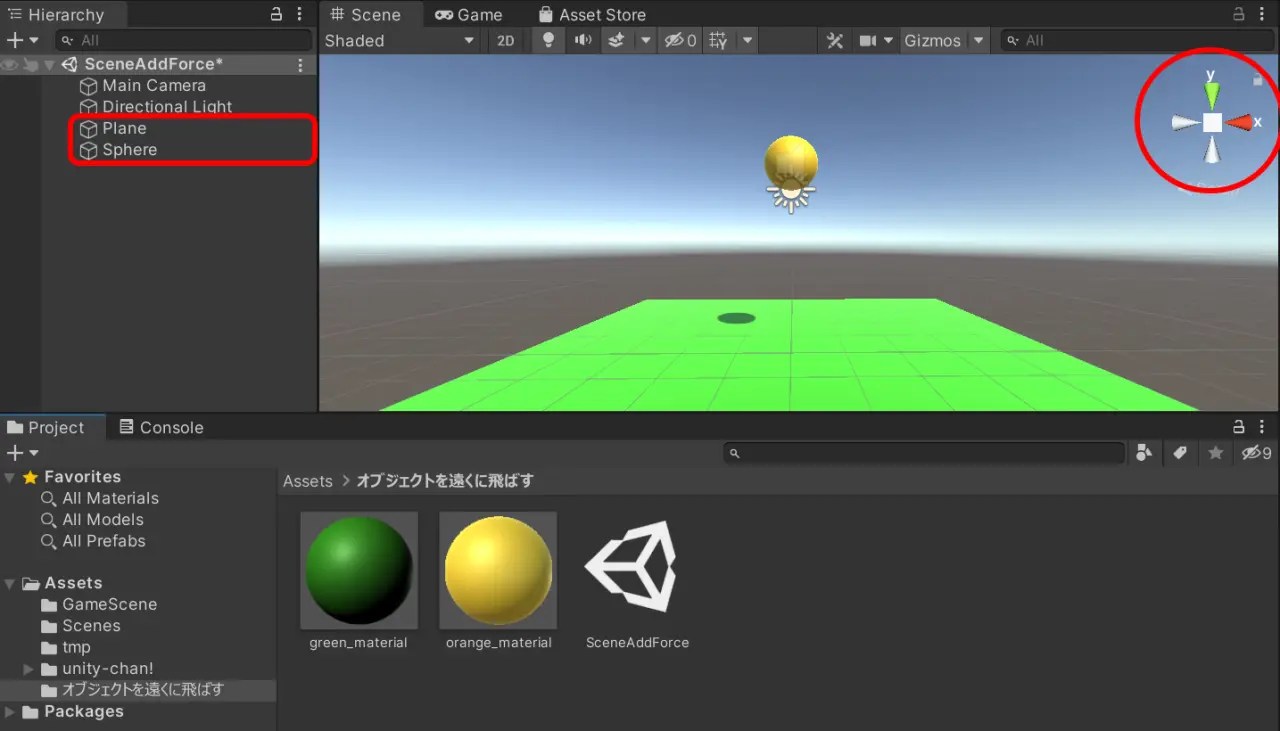Select the green_material asset thumbnail
1280x731 pixels.
click(358, 570)
